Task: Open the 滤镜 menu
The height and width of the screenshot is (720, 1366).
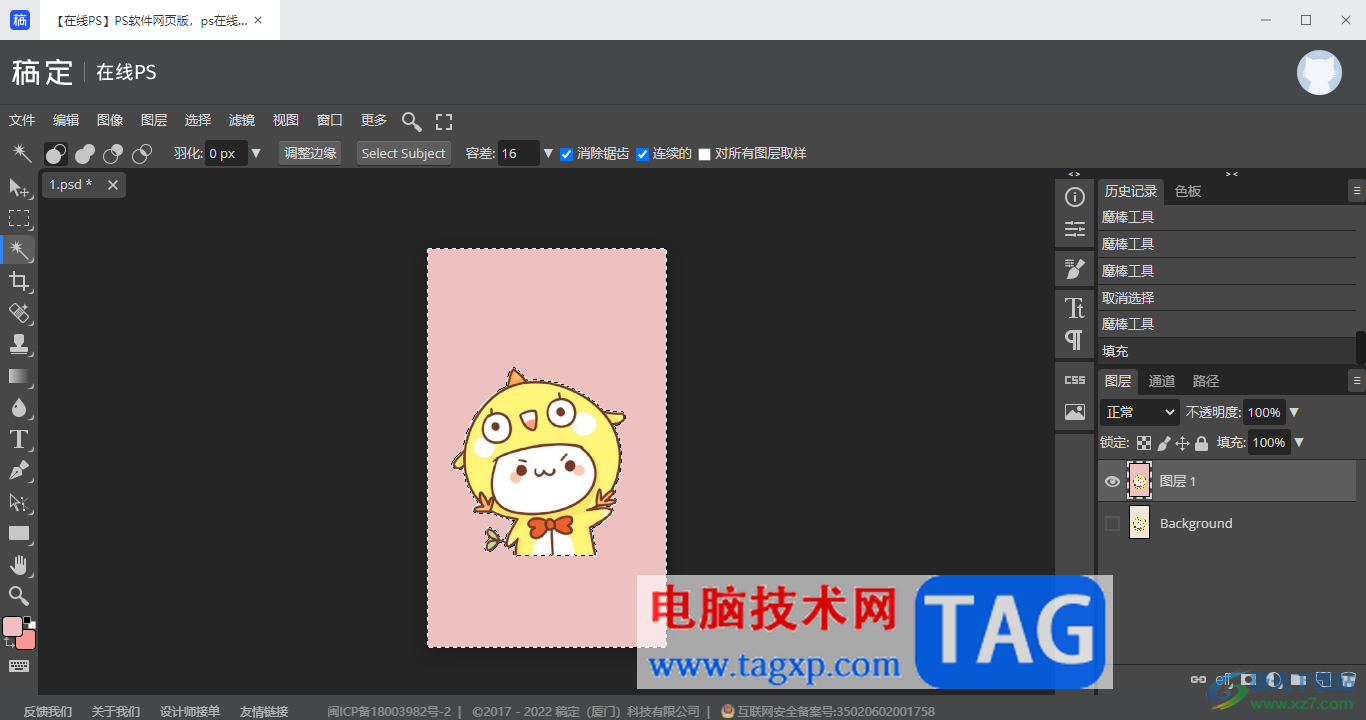Action: point(242,120)
